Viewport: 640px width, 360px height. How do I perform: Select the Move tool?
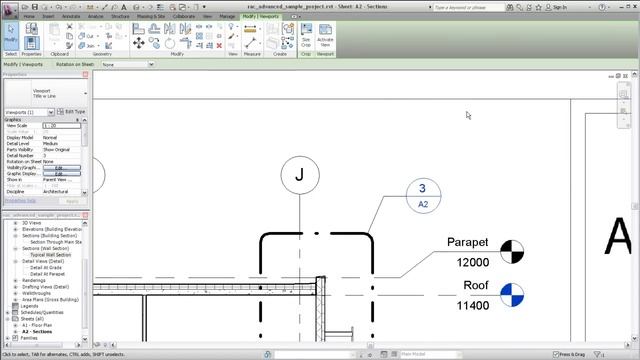coord(138,43)
